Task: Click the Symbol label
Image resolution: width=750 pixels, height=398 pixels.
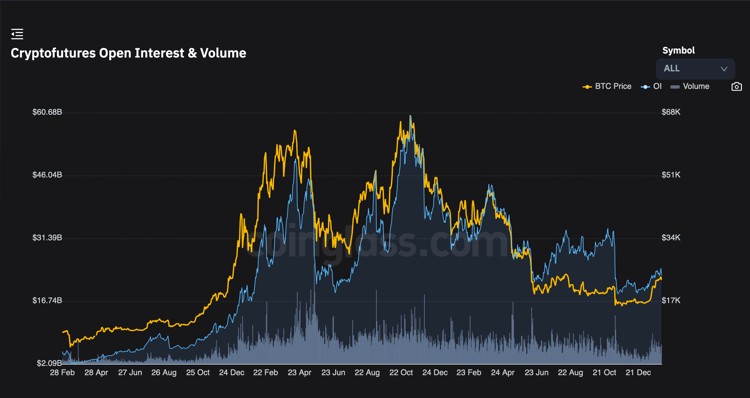Action: (678, 50)
